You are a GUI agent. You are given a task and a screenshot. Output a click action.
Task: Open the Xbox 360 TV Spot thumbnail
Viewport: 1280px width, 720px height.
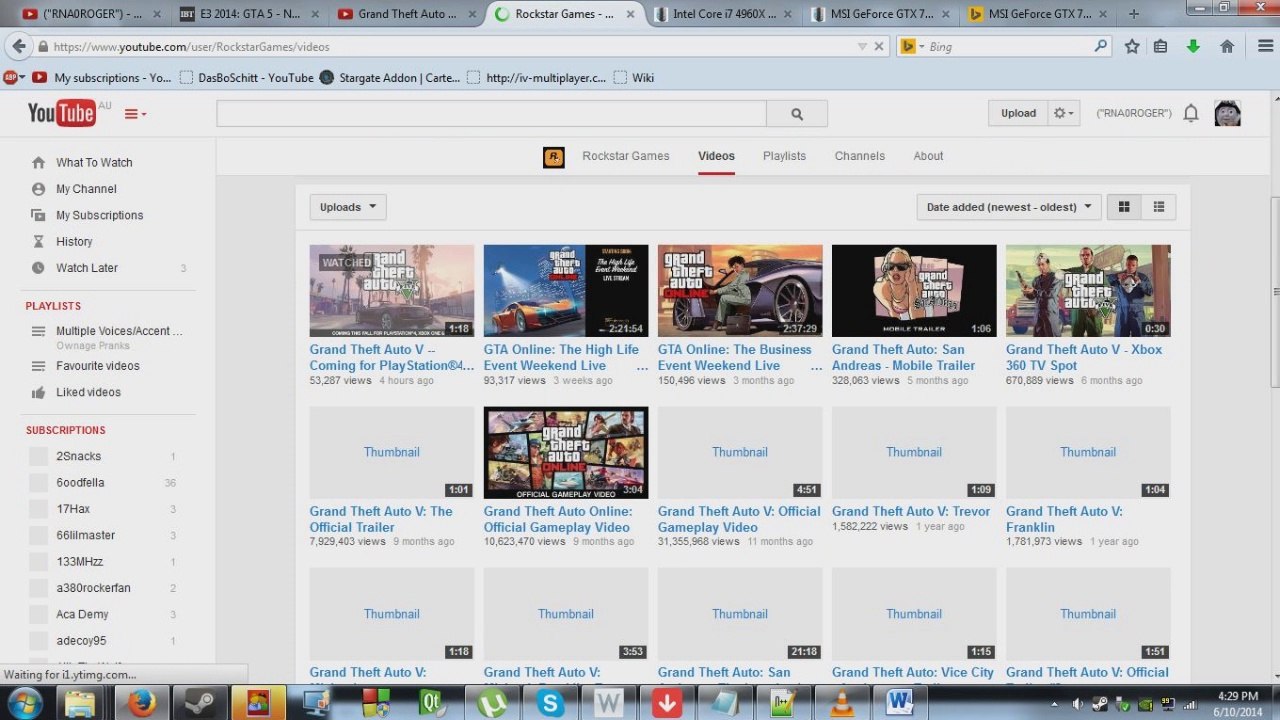(x=1088, y=291)
